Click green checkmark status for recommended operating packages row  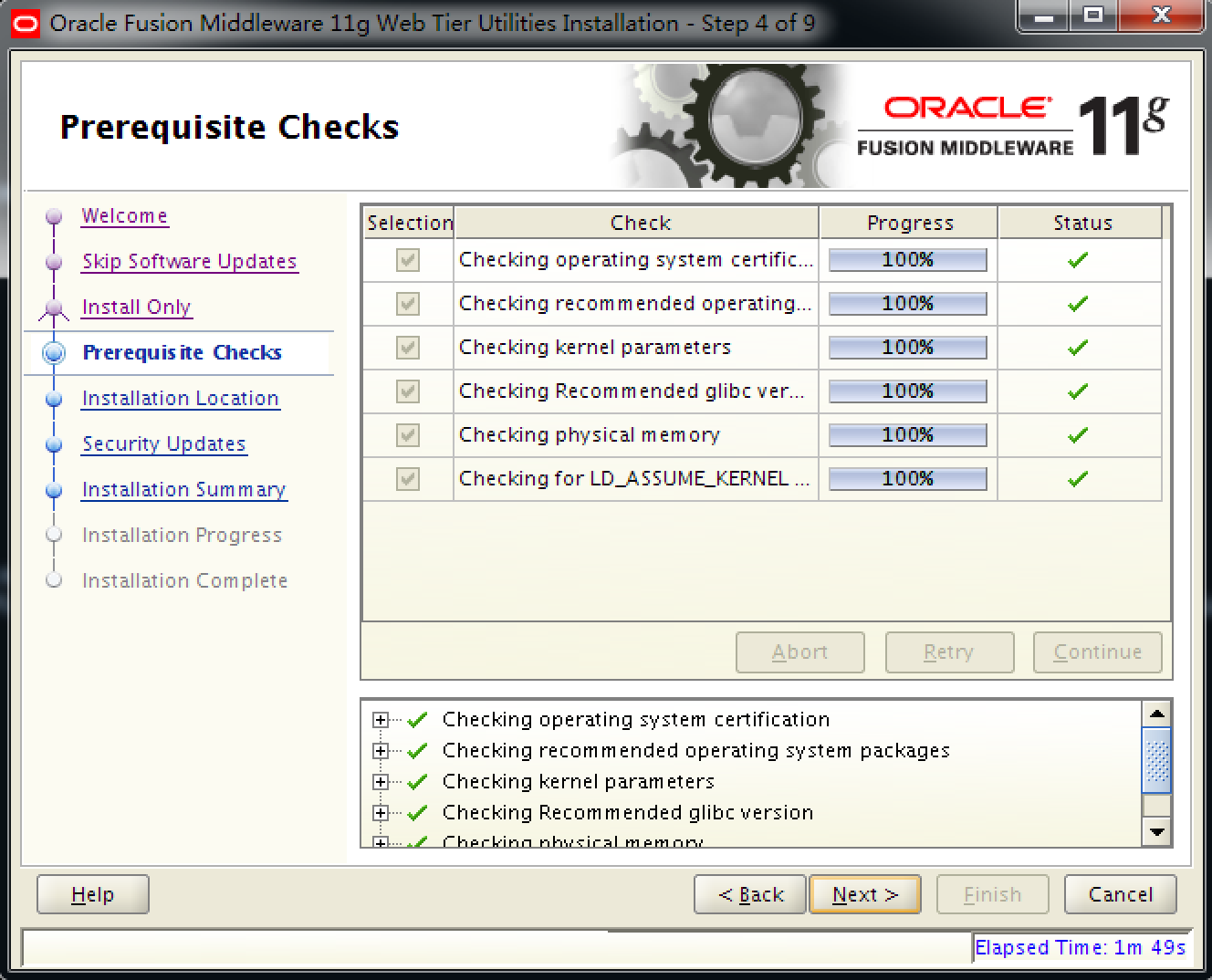pos(1078,304)
